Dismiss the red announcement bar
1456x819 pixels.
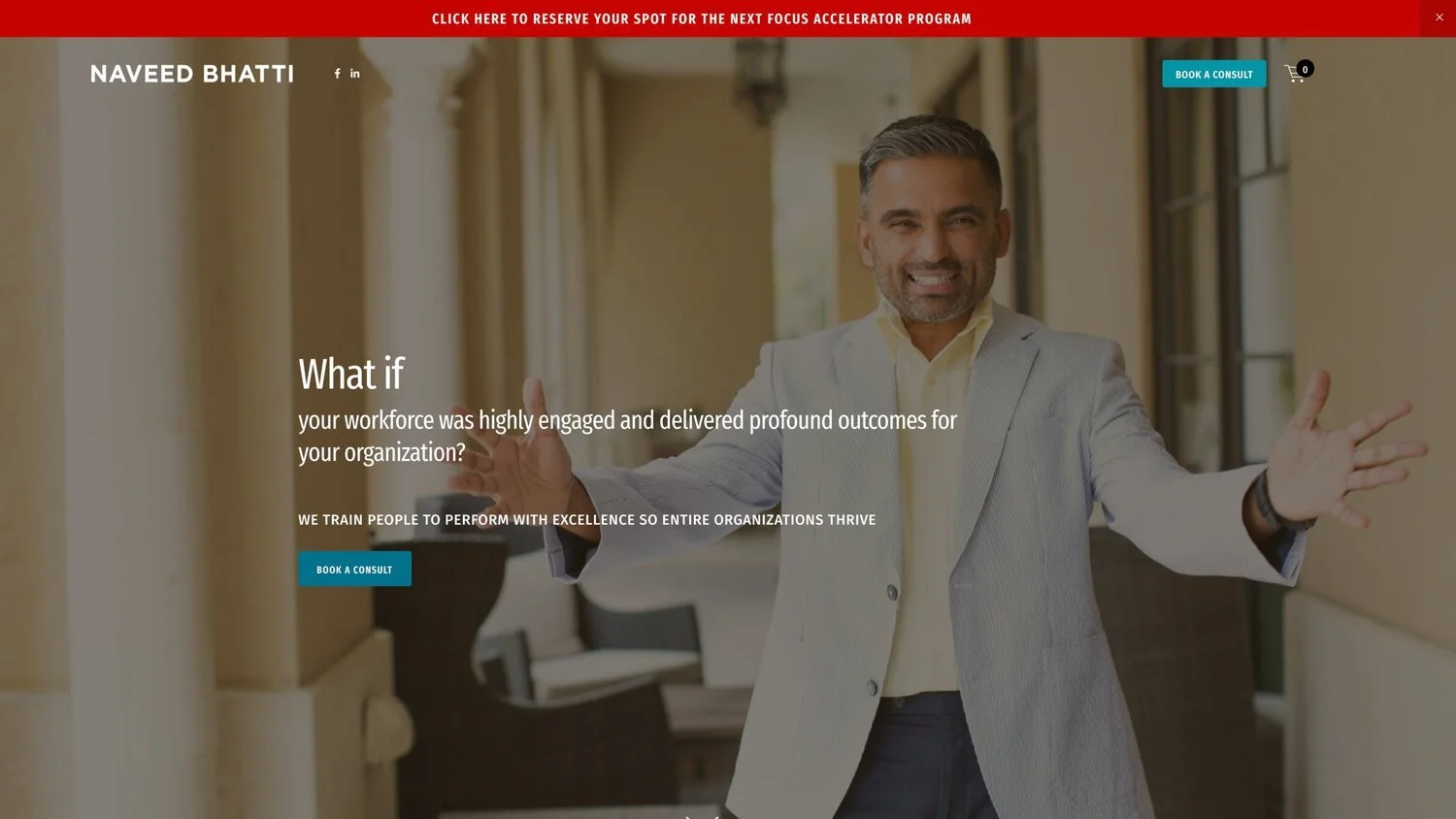[x=1439, y=17]
